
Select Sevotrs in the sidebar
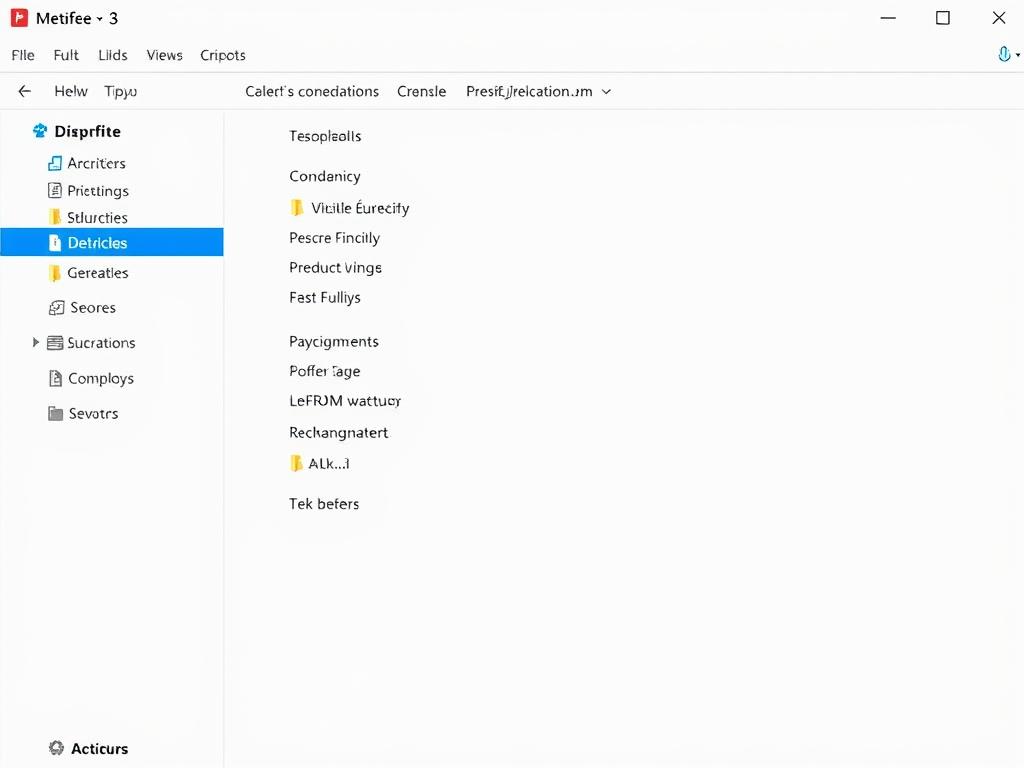[93, 413]
